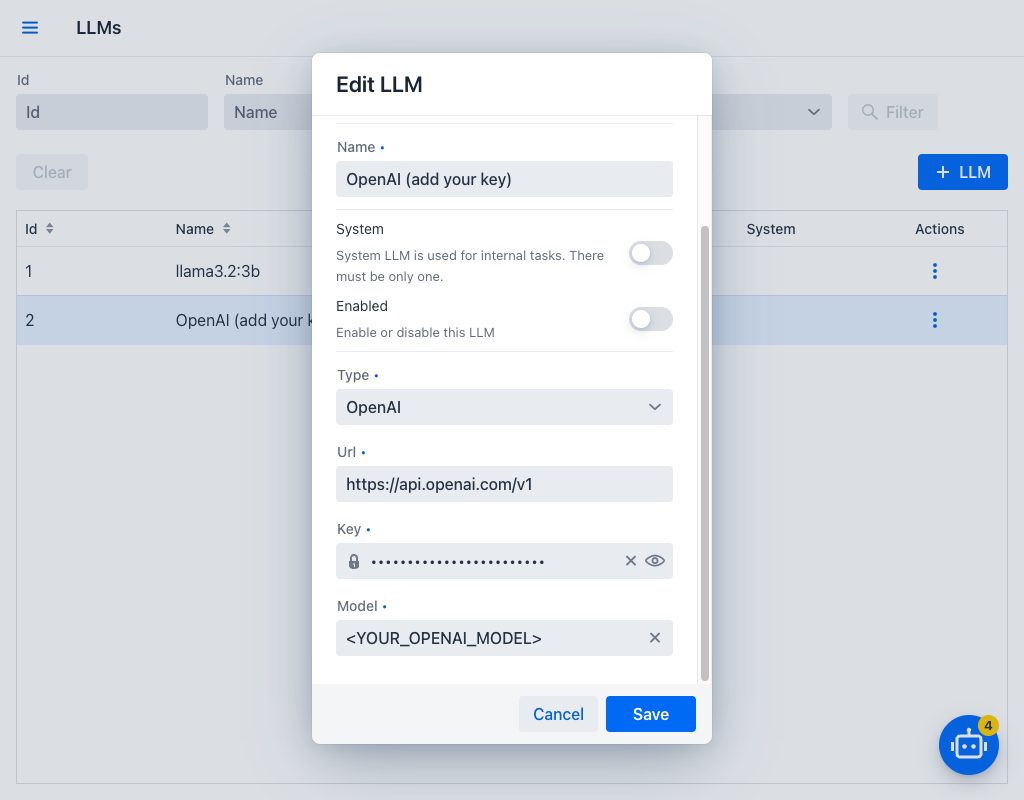
Task: Save the LLM changes
Action: click(x=650, y=714)
